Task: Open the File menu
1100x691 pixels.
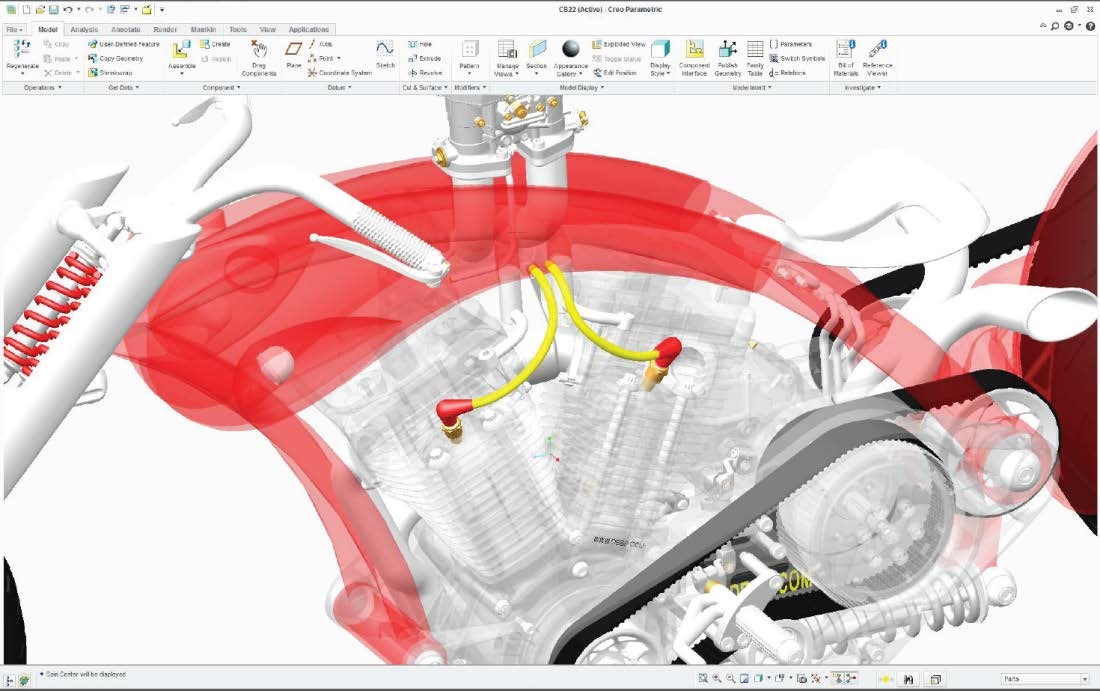Action: click(x=14, y=30)
